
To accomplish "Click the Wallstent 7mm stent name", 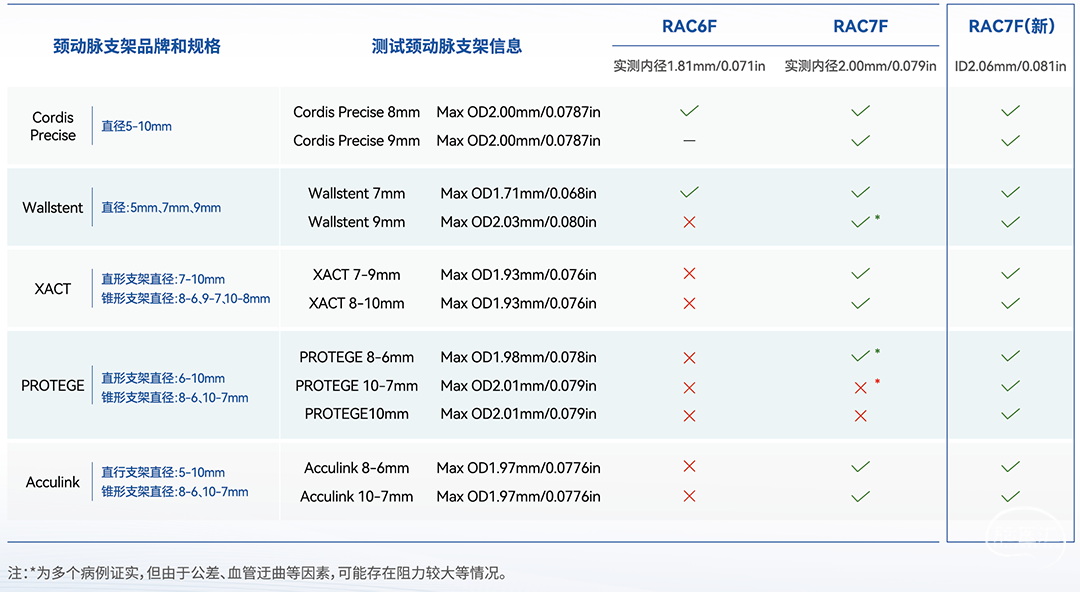I will tap(356, 193).
